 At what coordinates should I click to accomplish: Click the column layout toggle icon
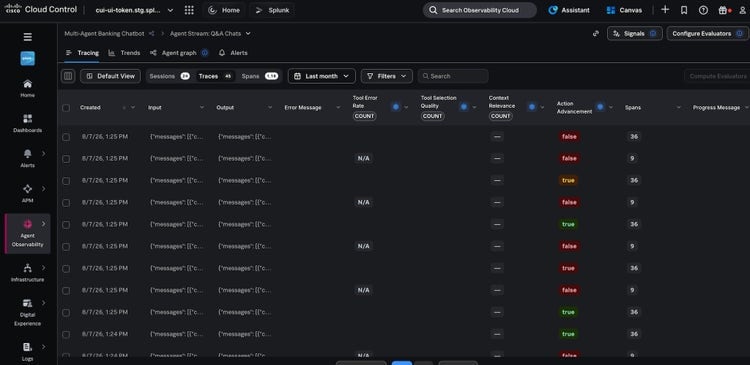[x=68, y=76]
